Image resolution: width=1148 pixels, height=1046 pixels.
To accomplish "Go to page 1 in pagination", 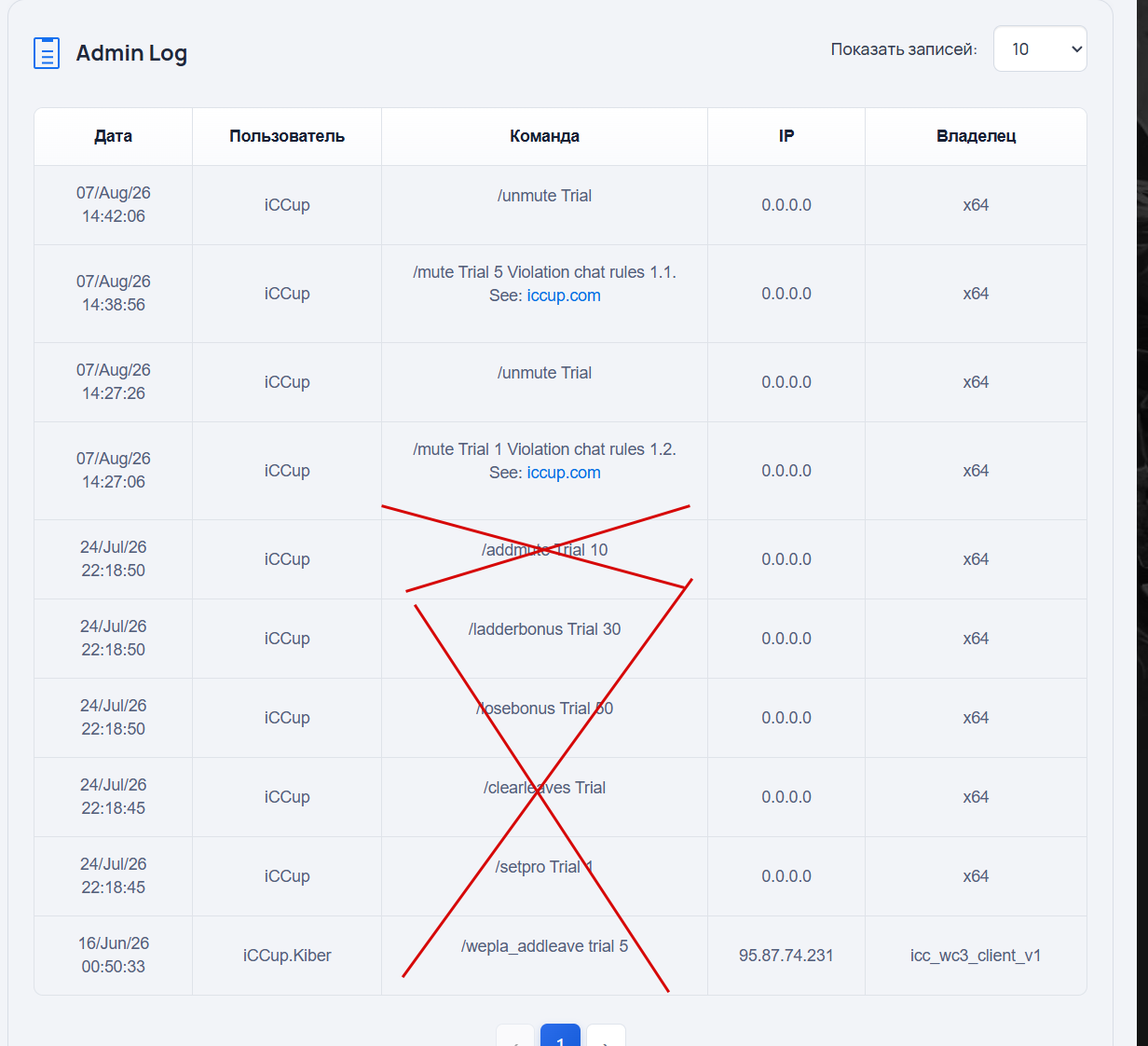I will point(560,1037).
